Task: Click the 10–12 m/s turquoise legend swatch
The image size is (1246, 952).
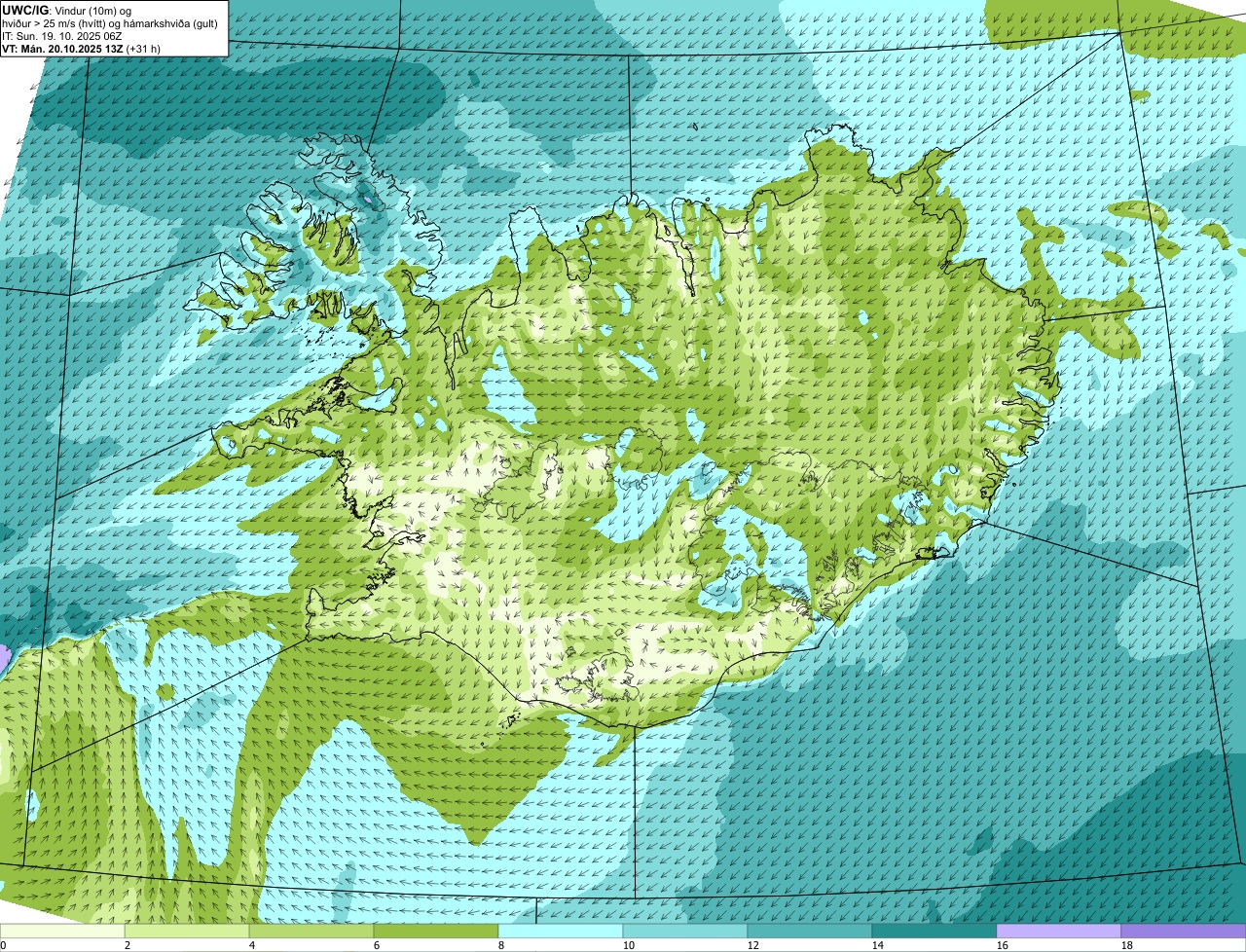Action: pyautogui.click(x=685, y=932)
